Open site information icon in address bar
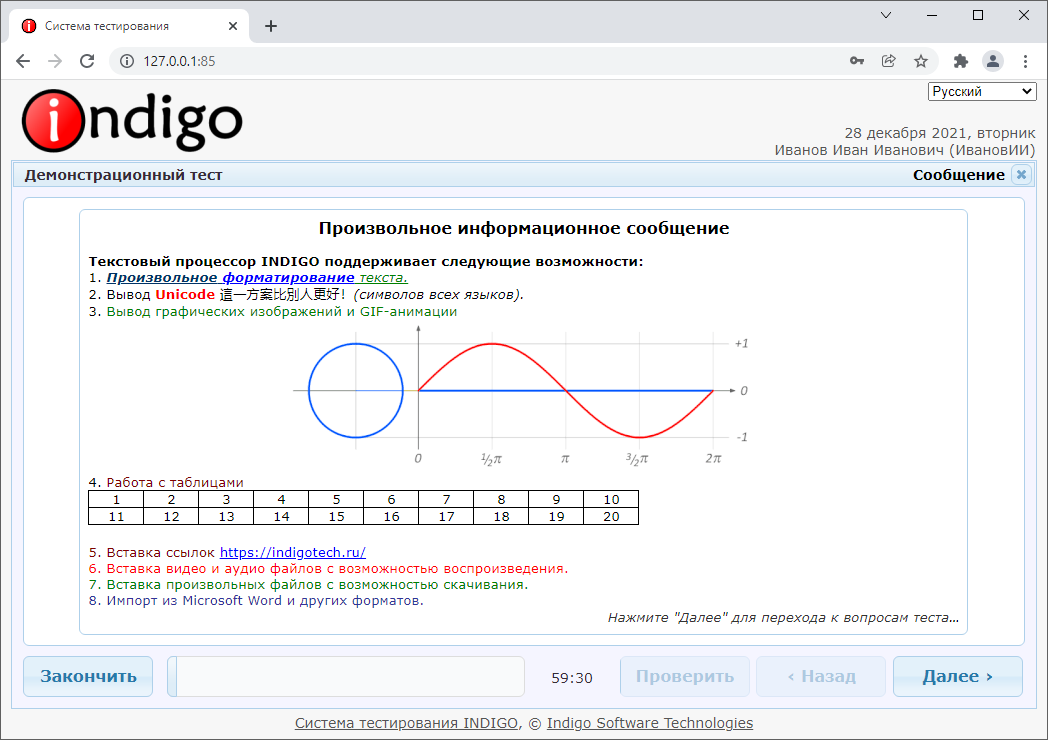 pos(127,61)
